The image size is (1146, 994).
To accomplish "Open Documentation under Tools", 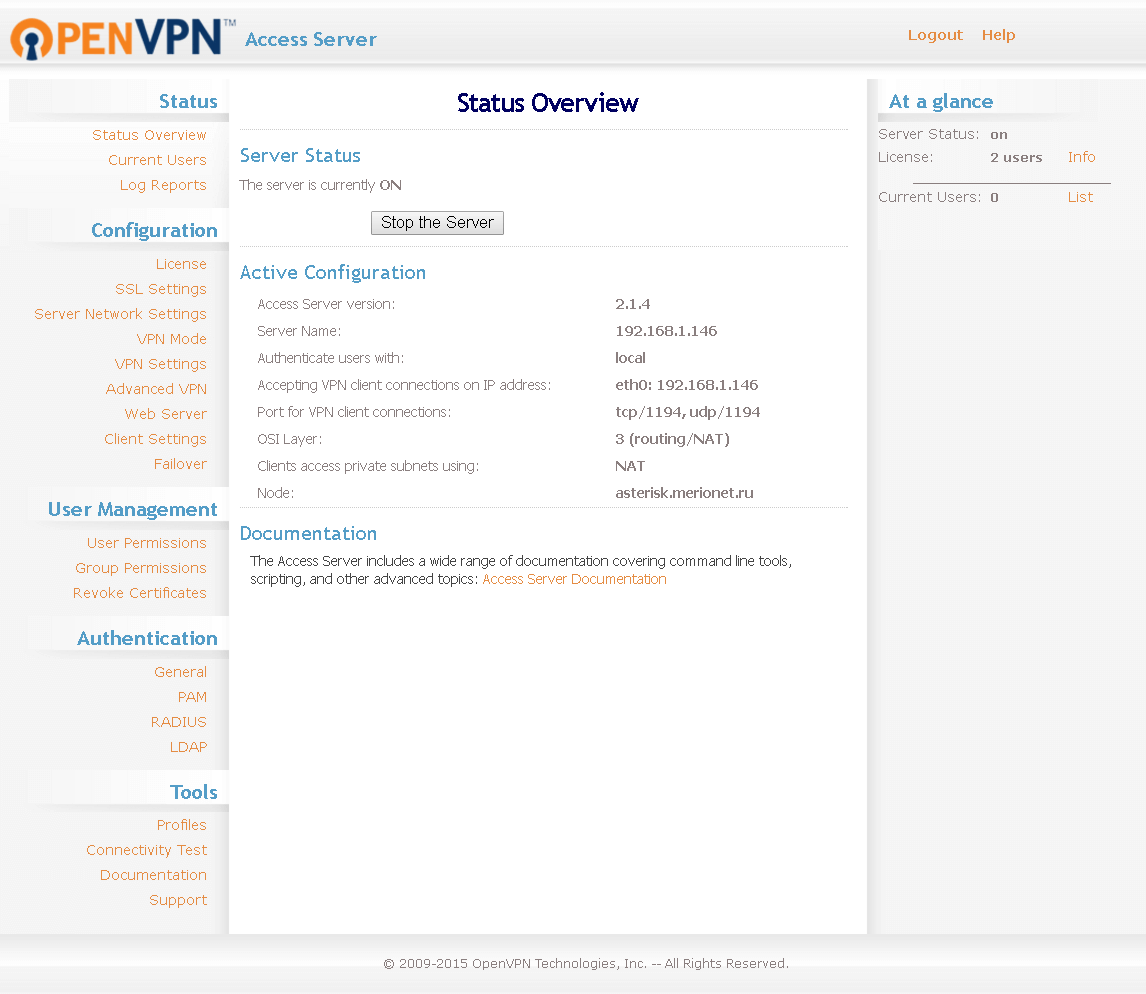I will pyautogui.click(x=153, y=875).
